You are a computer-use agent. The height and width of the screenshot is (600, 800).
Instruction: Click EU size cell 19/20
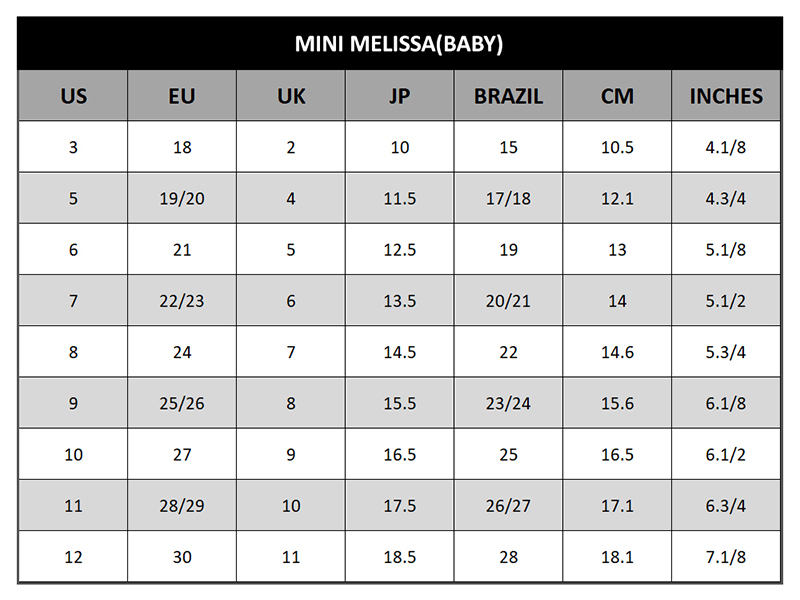tap(182, 198)
